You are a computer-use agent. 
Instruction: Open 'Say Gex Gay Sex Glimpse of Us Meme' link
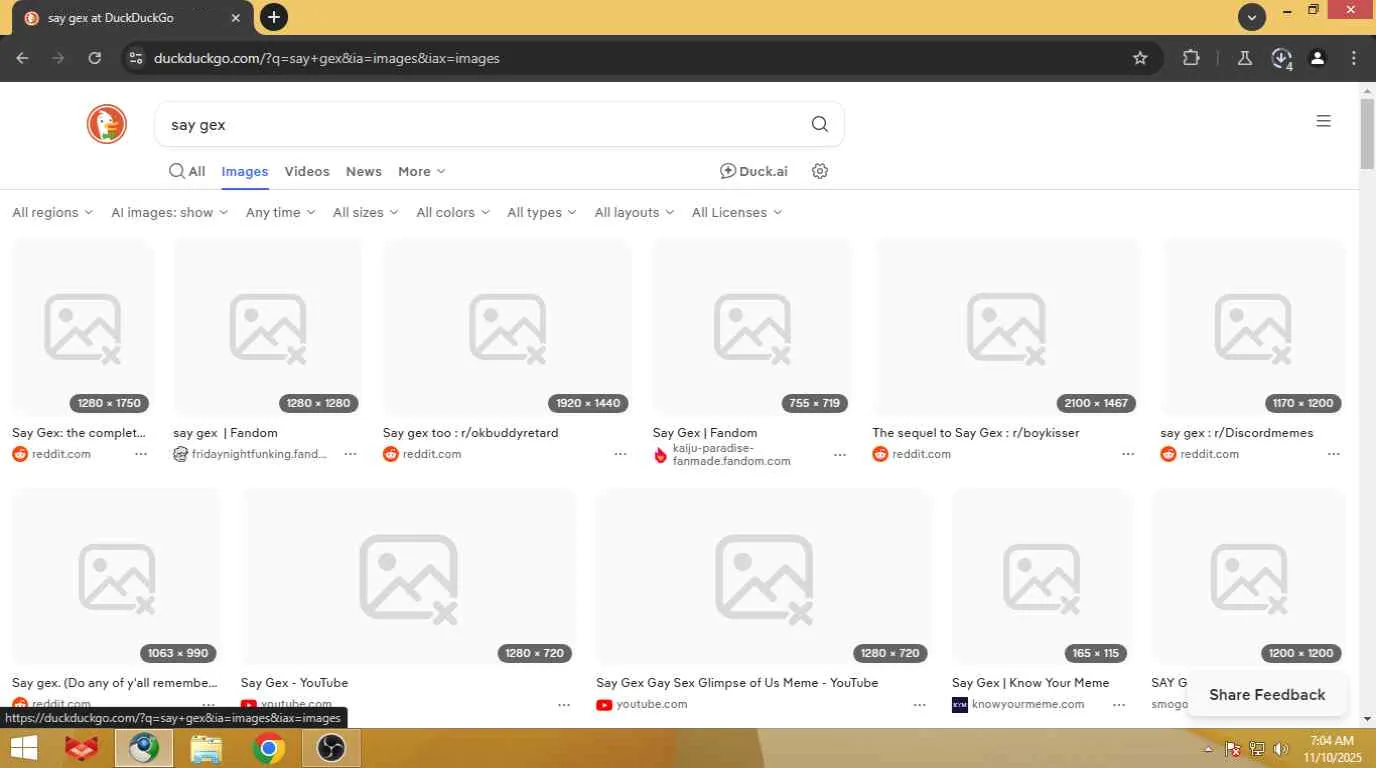click(x=737, y=683)
